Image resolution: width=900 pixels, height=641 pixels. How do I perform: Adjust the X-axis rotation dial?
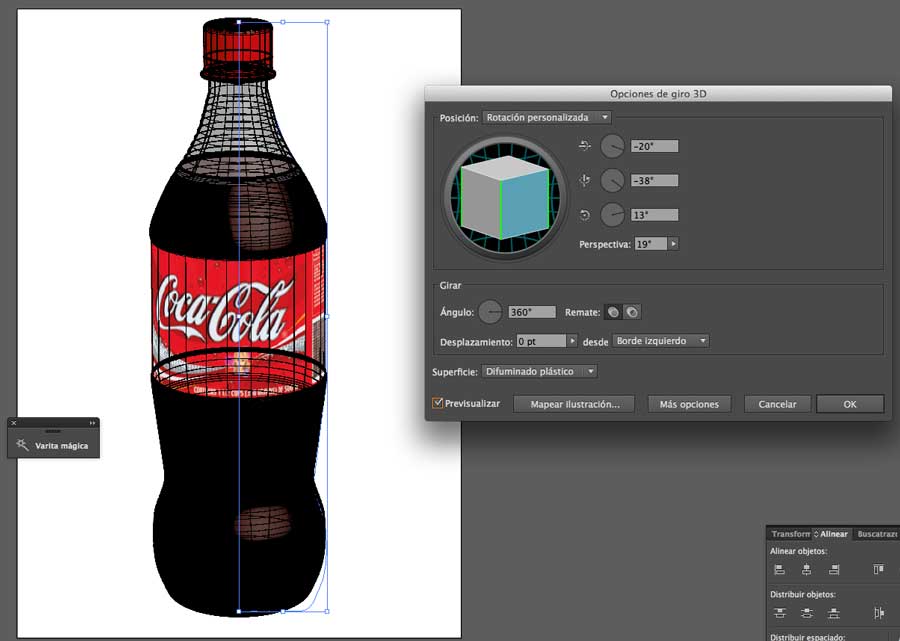(x=612, y=146)
